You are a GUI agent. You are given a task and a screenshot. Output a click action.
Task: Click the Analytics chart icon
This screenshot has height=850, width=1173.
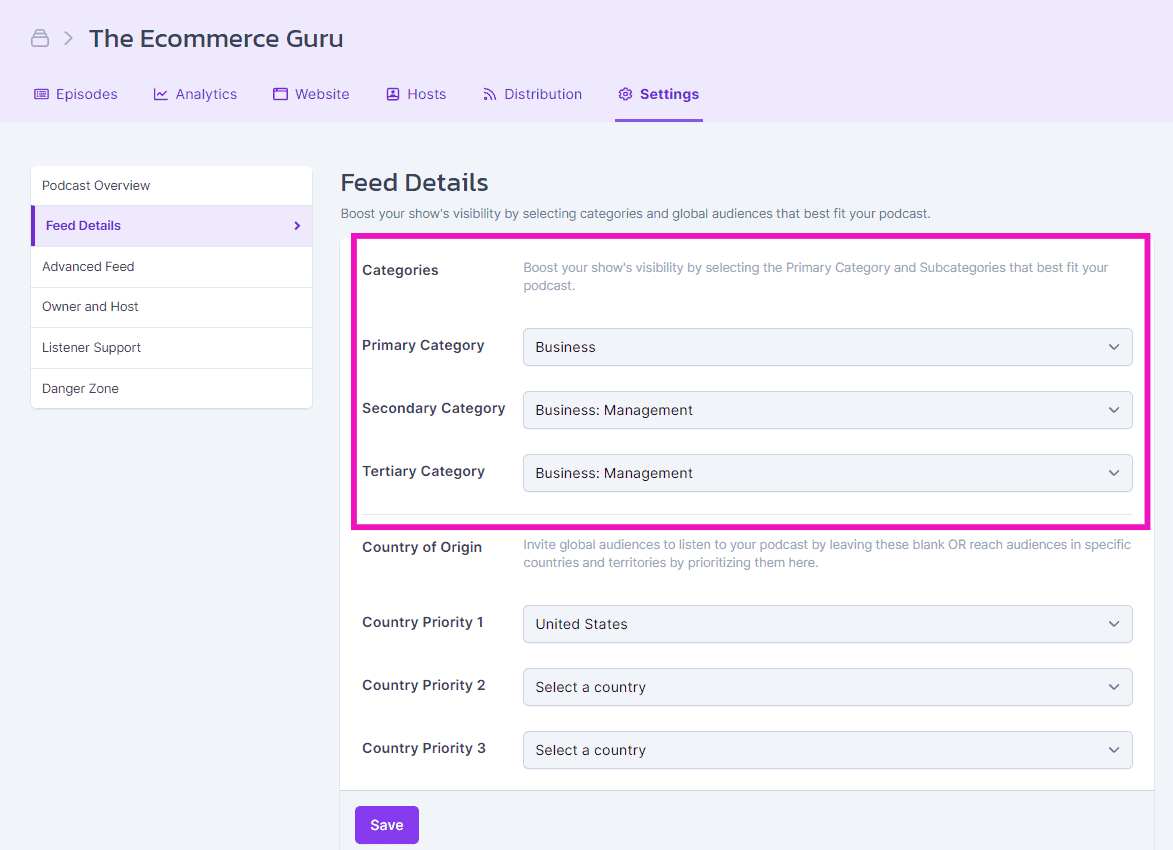(161, 94)
